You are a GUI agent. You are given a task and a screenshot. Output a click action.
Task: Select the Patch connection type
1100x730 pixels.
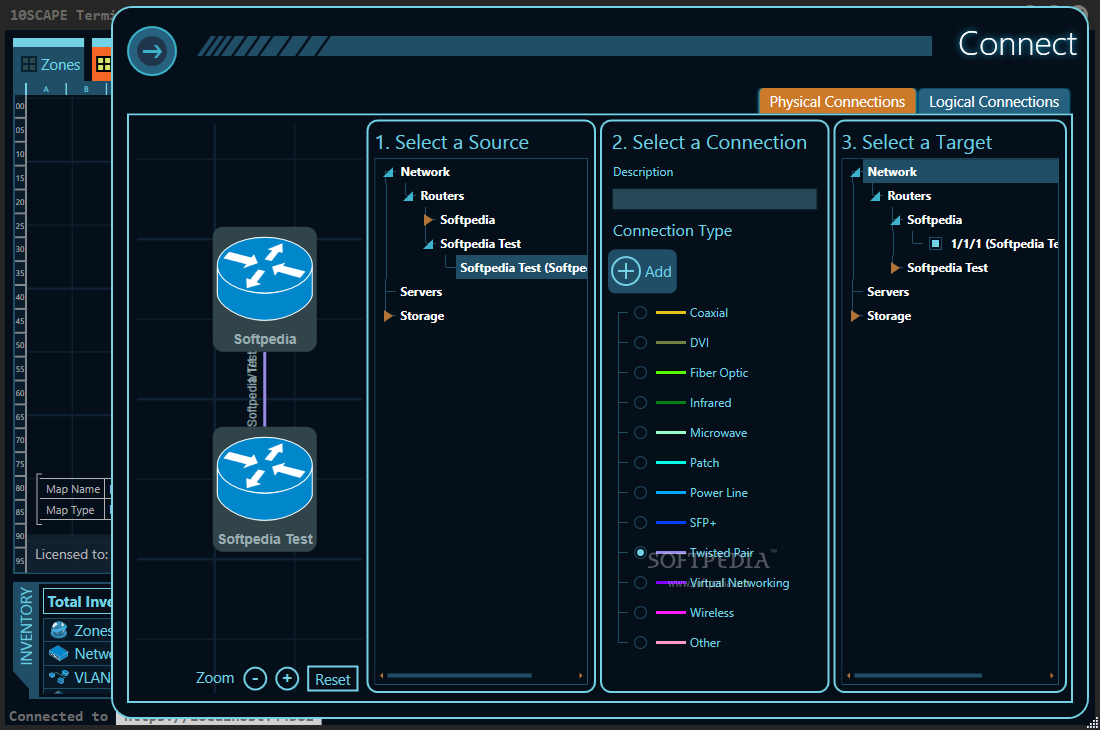[x=640, y=463]
